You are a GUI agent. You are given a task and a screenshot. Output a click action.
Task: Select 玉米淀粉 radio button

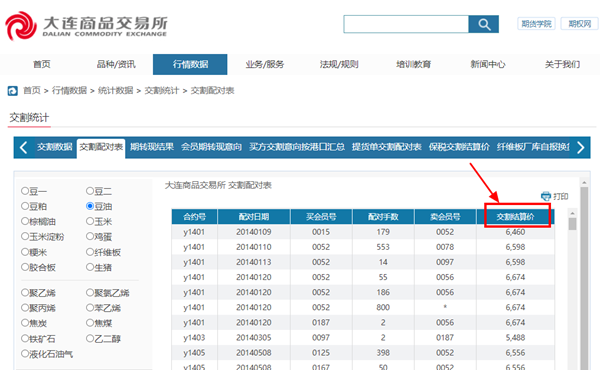coord(25,236)
